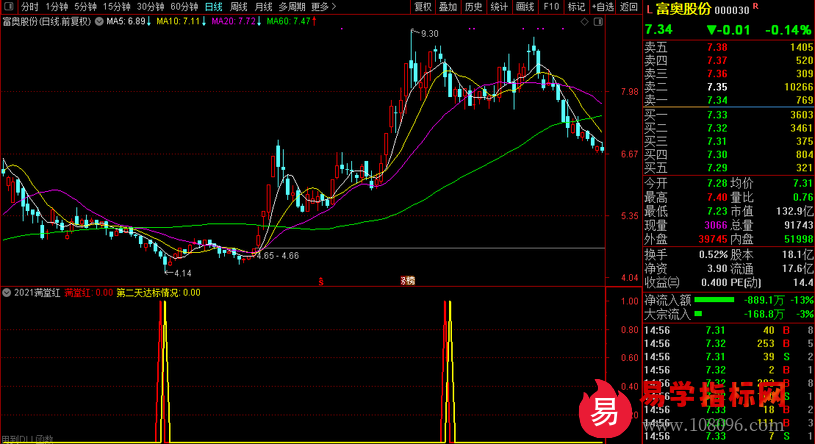815x444 pixels.
Task: Click the 现量 3066 value
Action: [x=716, y=225]
